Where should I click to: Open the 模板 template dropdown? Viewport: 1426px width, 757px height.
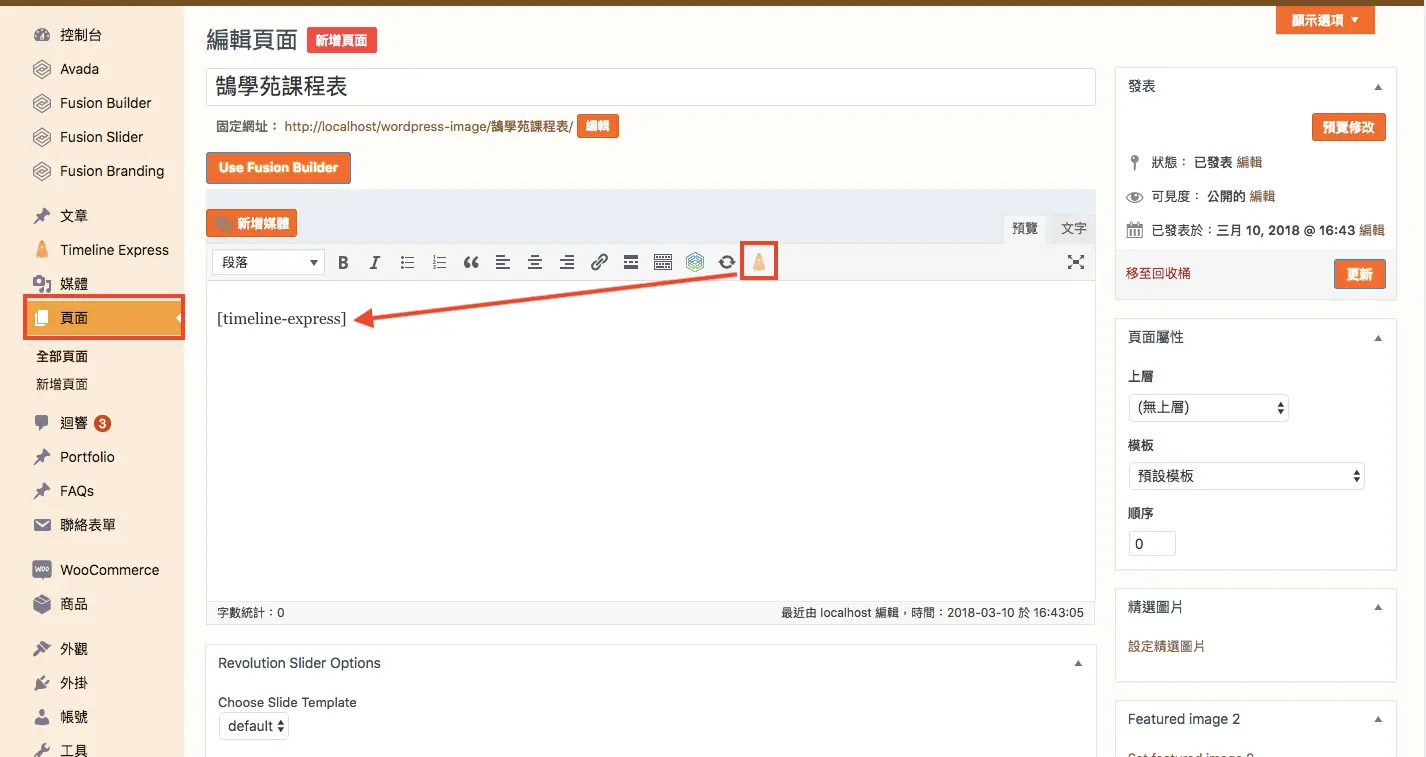point(1246,476)
